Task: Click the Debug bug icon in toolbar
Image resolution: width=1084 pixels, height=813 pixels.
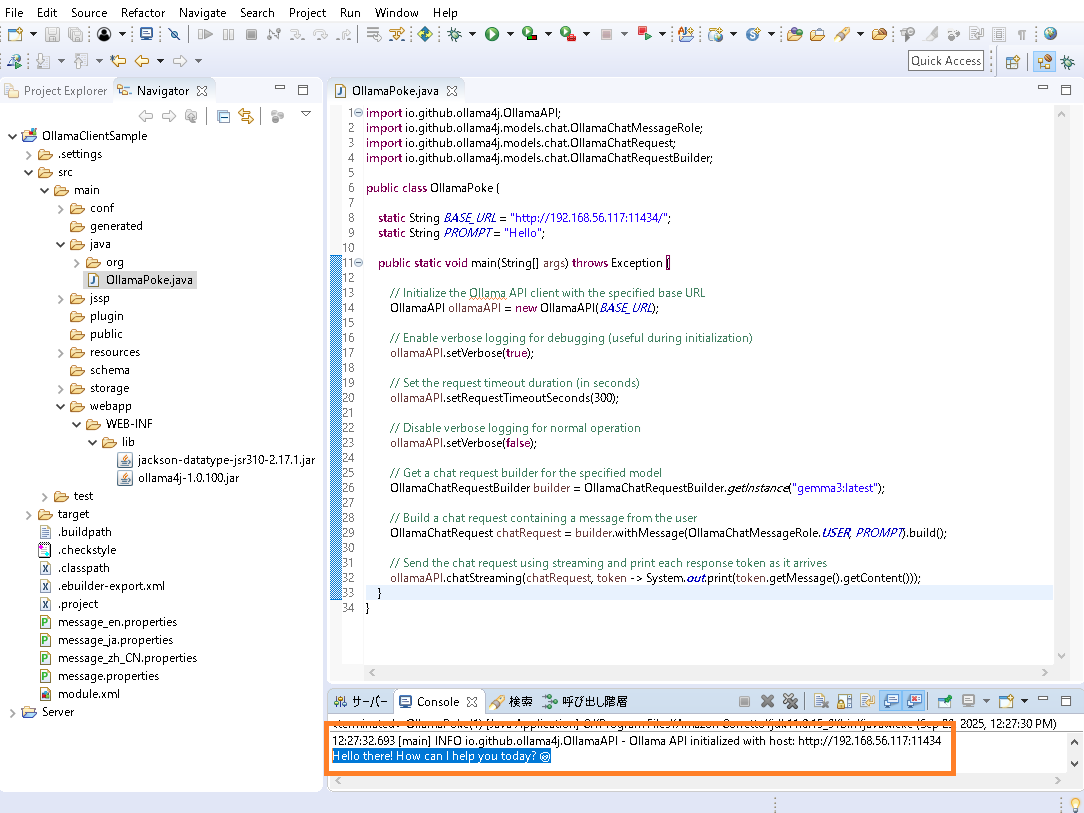Action: click(x=455, y=34)
